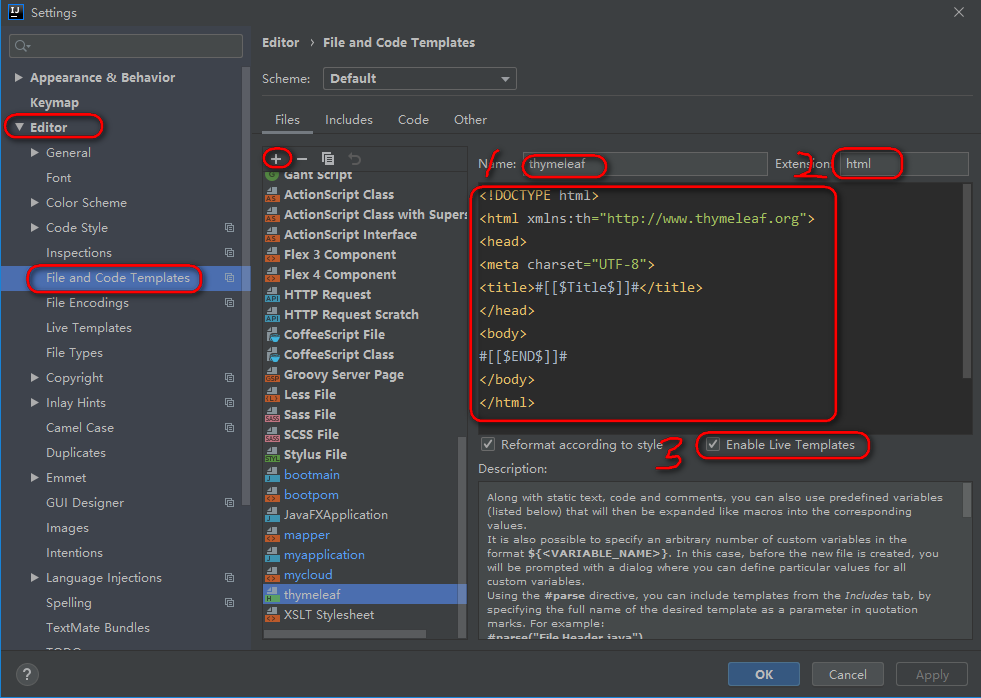Click the Cancel button
This screenshot has width=981, height=698.
tap(848, 674)
